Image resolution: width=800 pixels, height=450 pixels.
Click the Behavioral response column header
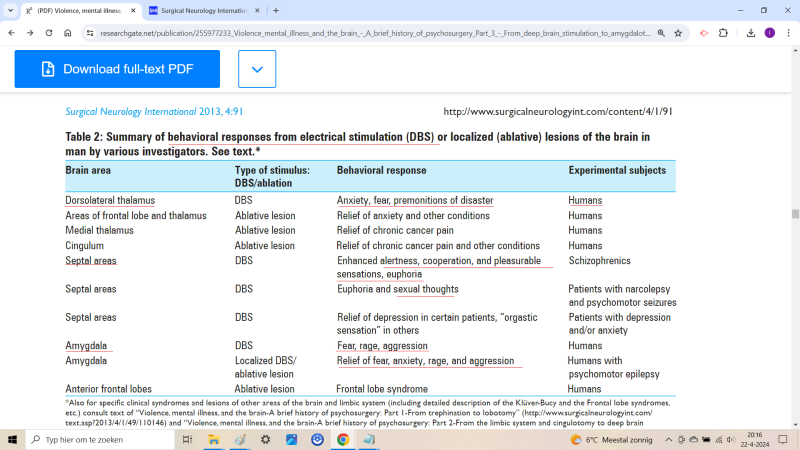381,170
